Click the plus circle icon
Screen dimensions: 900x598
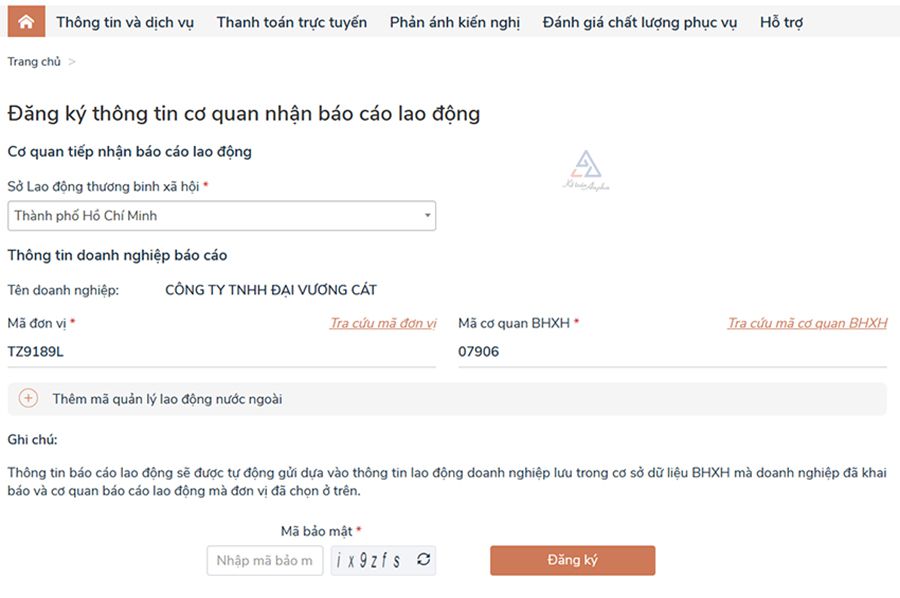coord(28,398)
